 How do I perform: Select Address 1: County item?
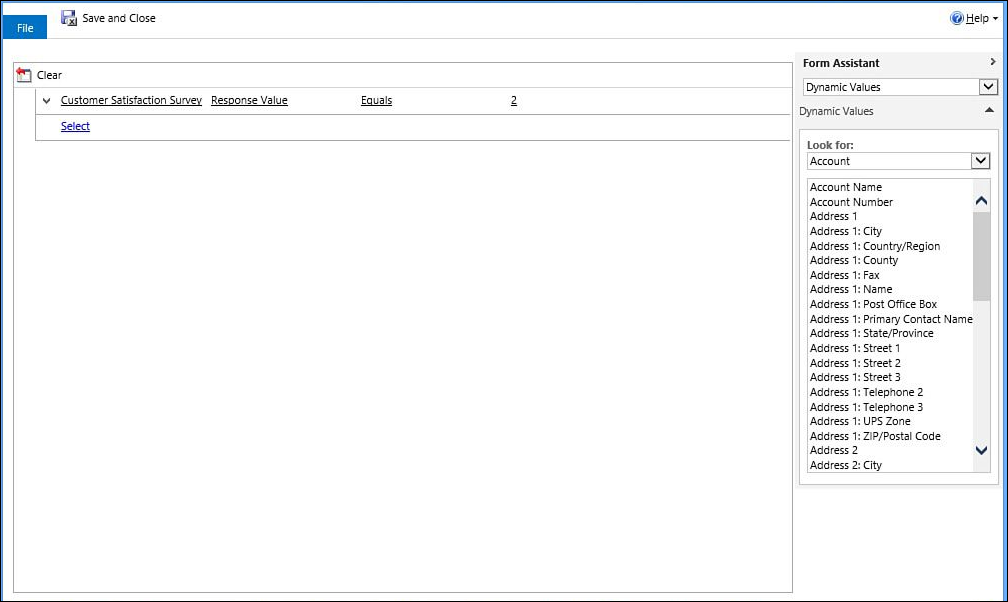[854, 260]
